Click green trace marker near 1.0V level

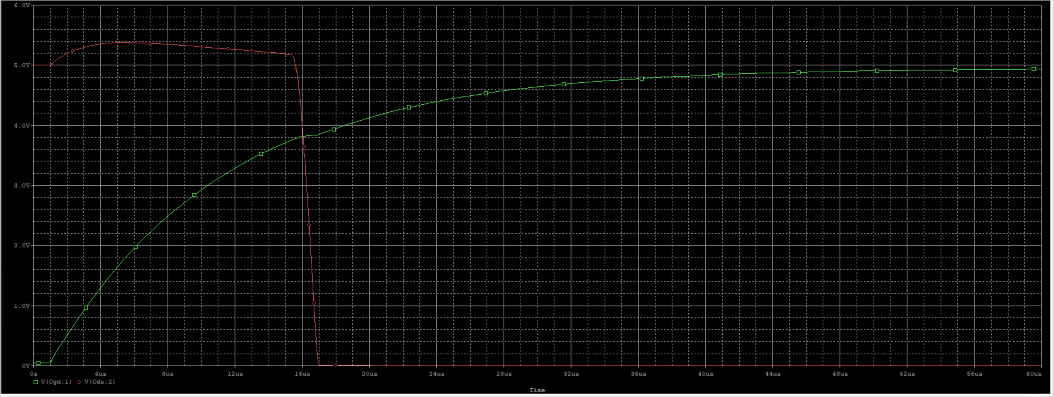tap(86, 308)
